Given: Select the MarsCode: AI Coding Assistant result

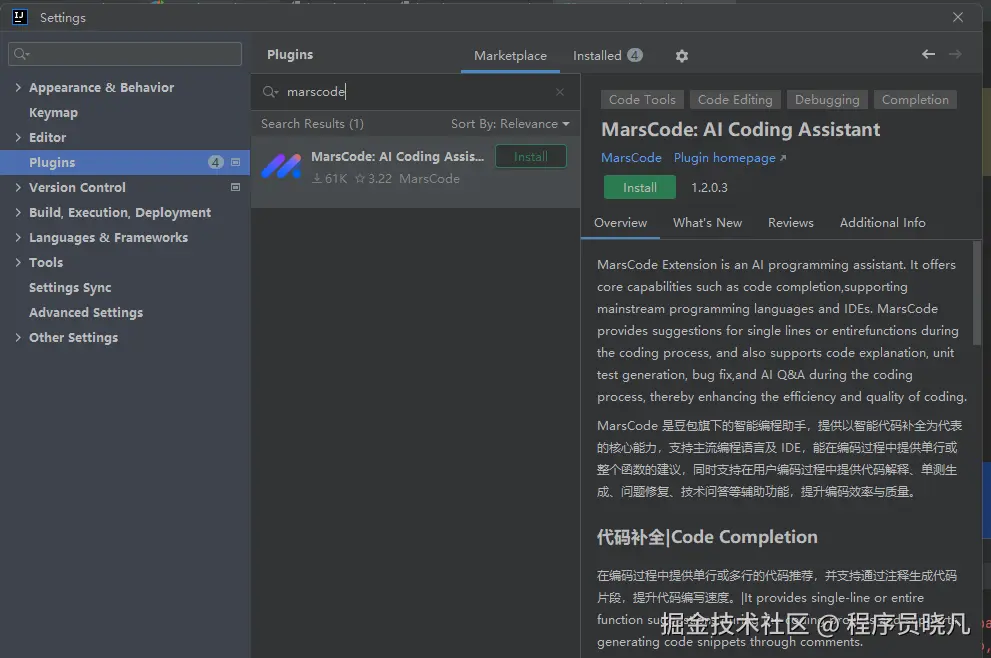Looking at the screenshot, I should click(x=415, y=172).
